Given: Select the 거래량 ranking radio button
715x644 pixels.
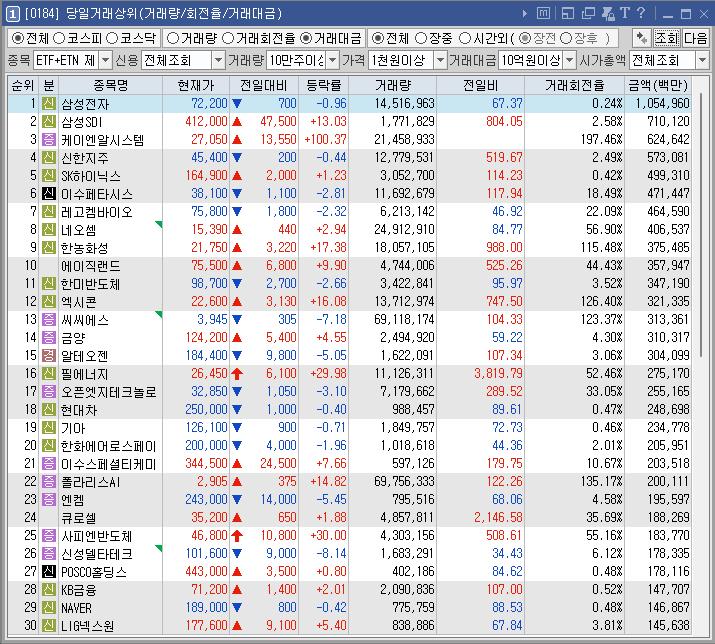Looking at the screenshot, I should click(173, 38).
